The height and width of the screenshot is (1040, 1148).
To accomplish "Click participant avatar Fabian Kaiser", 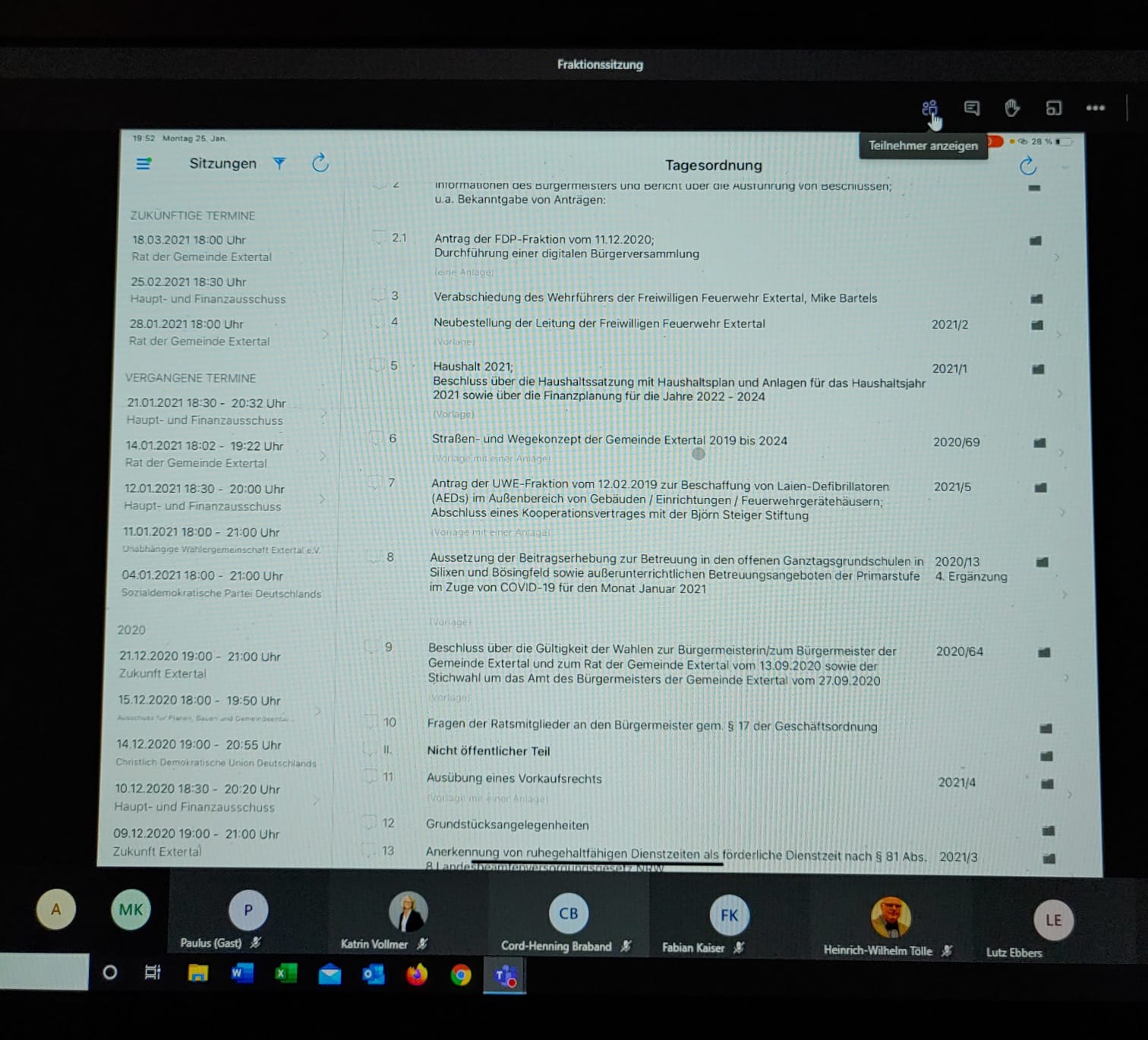I will coord(729,915).
